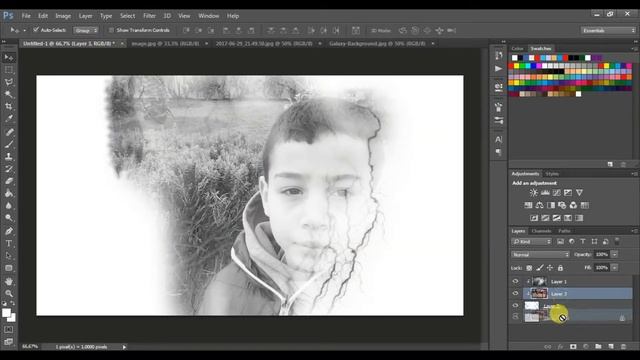Add a layer mask from Layers panel footer
This screenshot has height=360, width=640.
tap(573, 347)
